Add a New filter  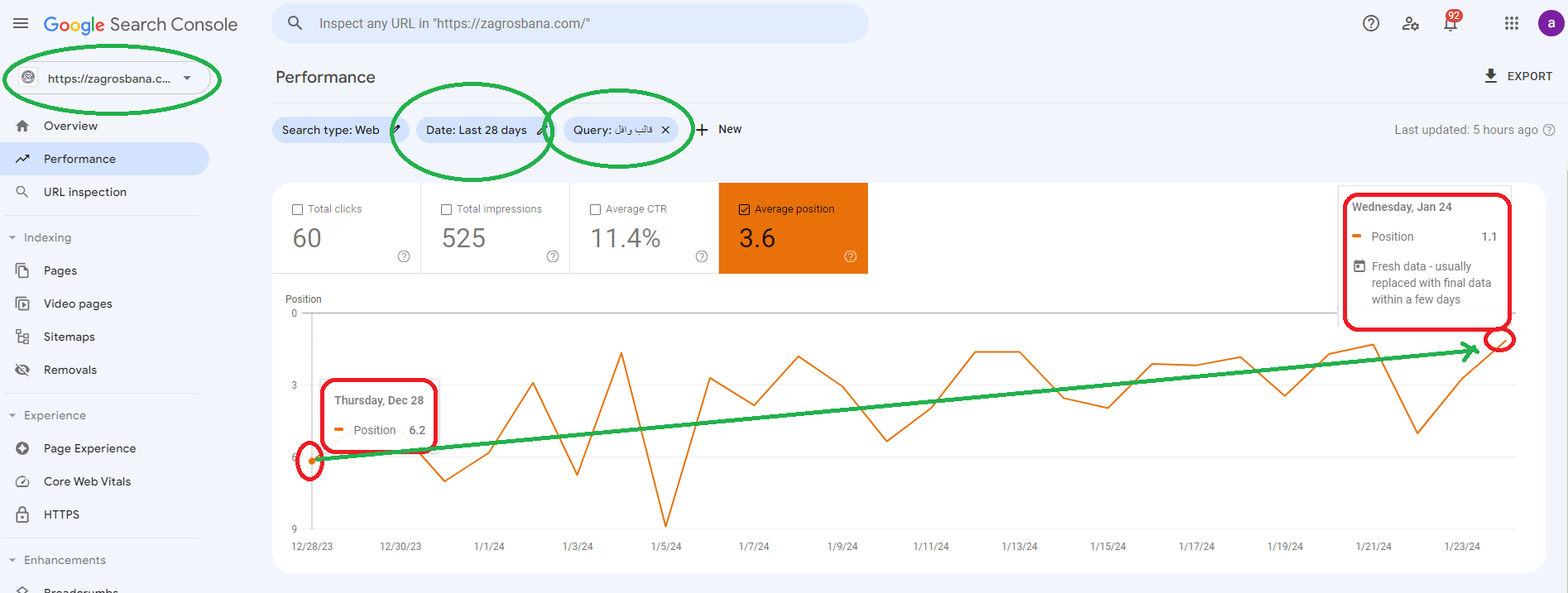[x=719, y=130]
